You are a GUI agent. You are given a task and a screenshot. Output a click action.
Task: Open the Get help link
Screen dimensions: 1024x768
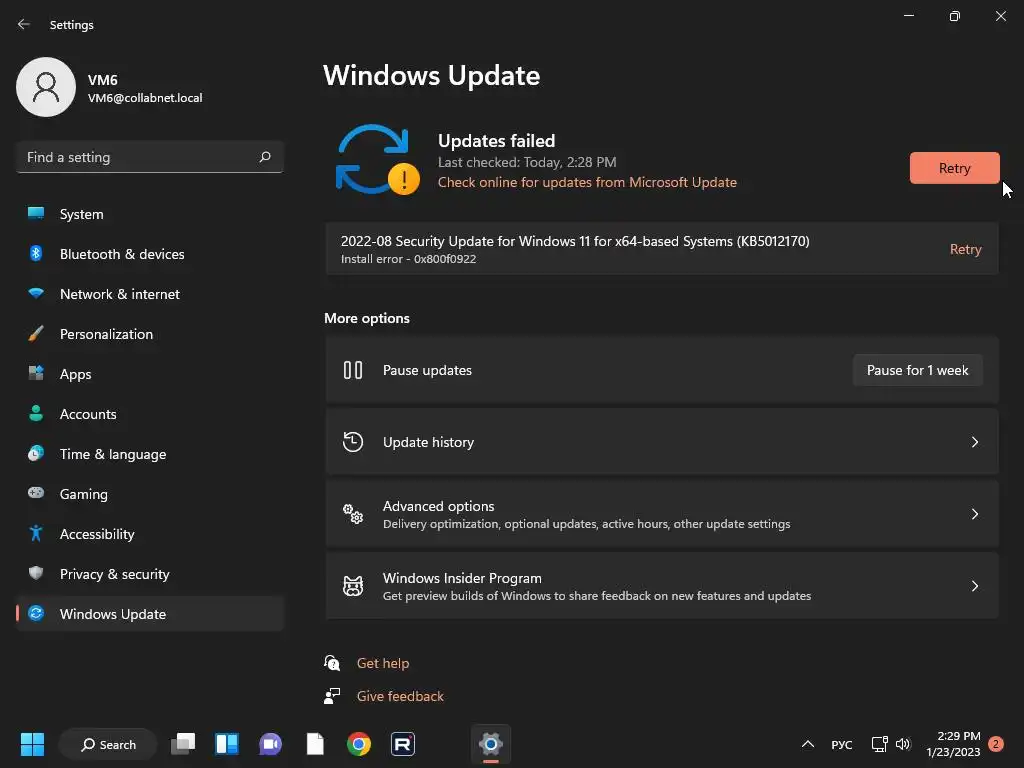tap(383, 663)
